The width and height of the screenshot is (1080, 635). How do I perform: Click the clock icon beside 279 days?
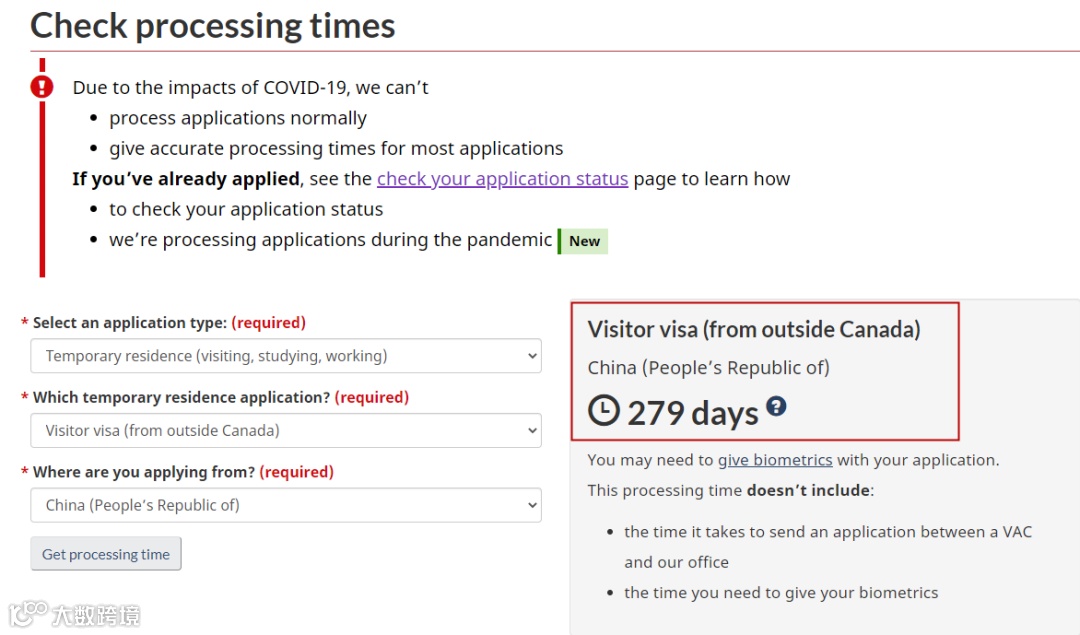coord(603,410)
